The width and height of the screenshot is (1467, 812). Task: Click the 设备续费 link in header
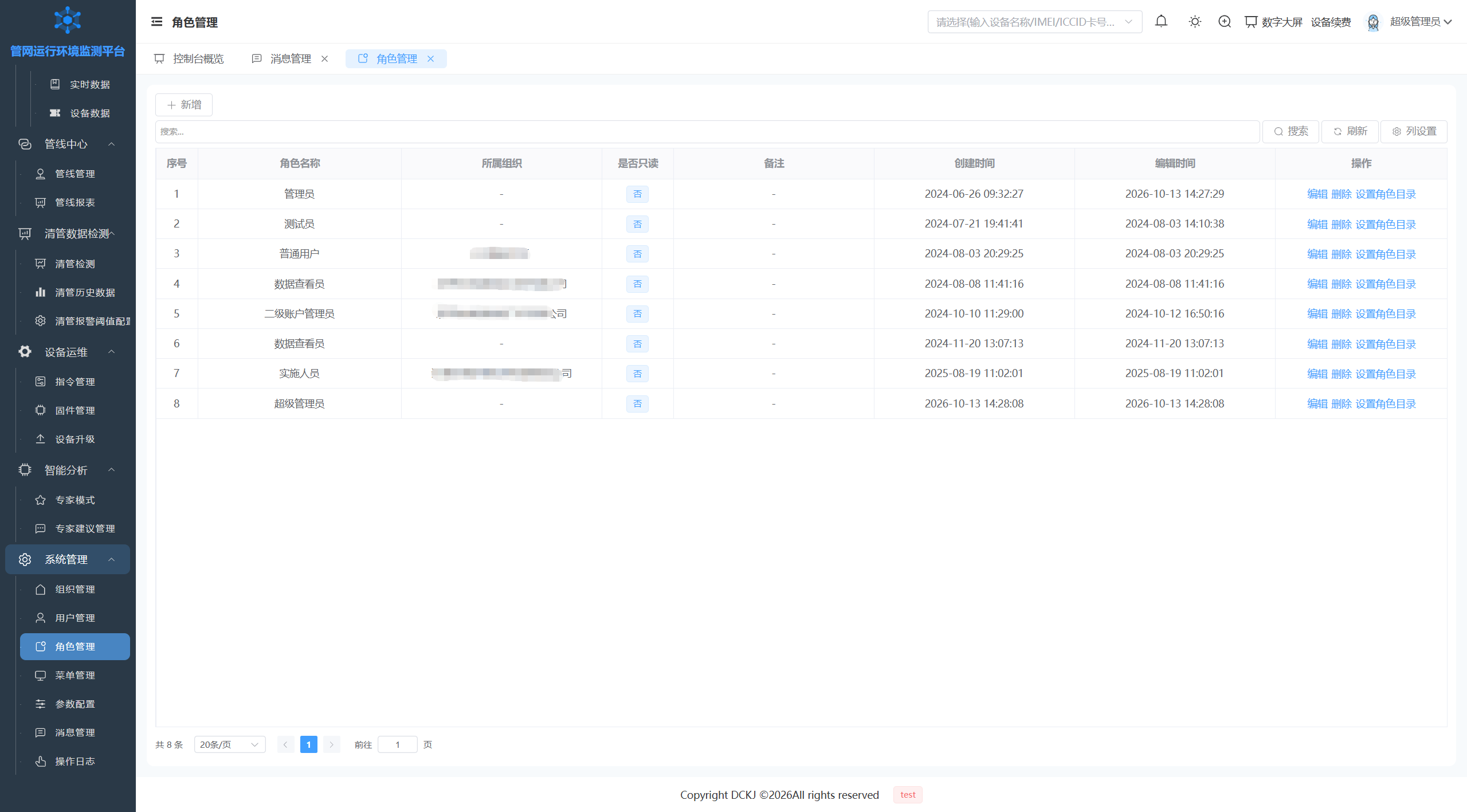pos(1331,22)
